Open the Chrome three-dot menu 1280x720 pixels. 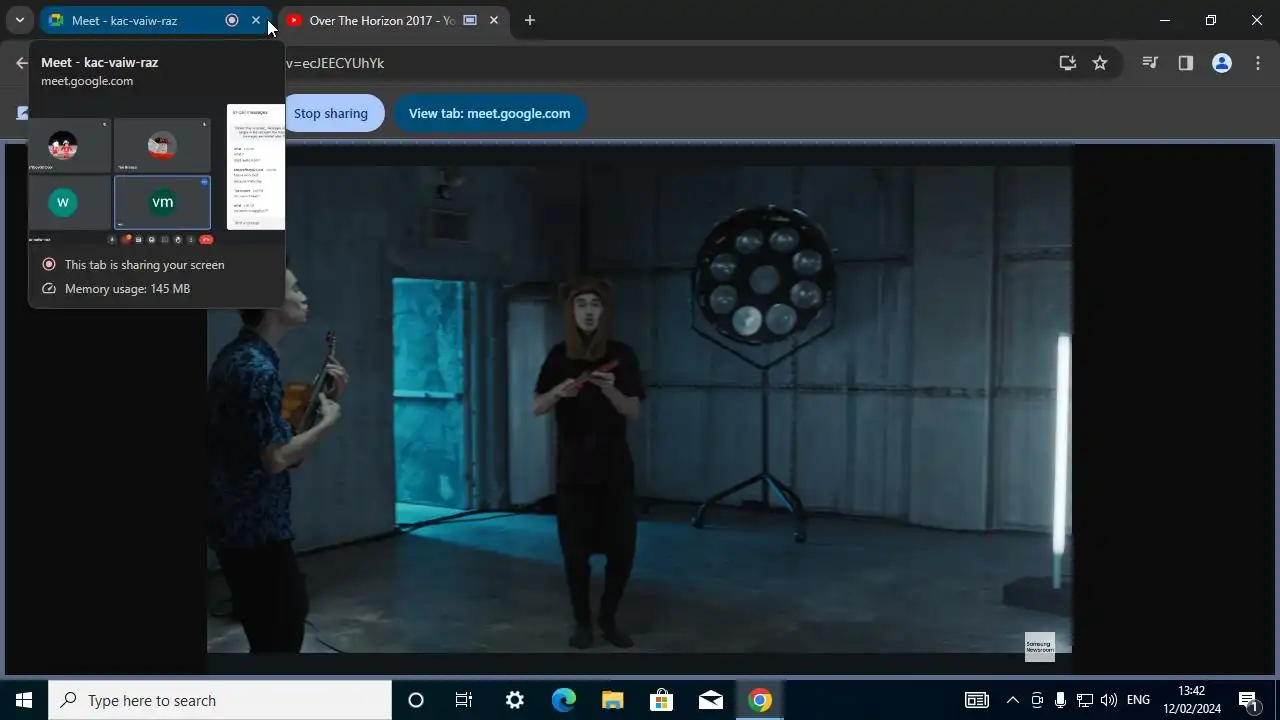[1258, 63]
